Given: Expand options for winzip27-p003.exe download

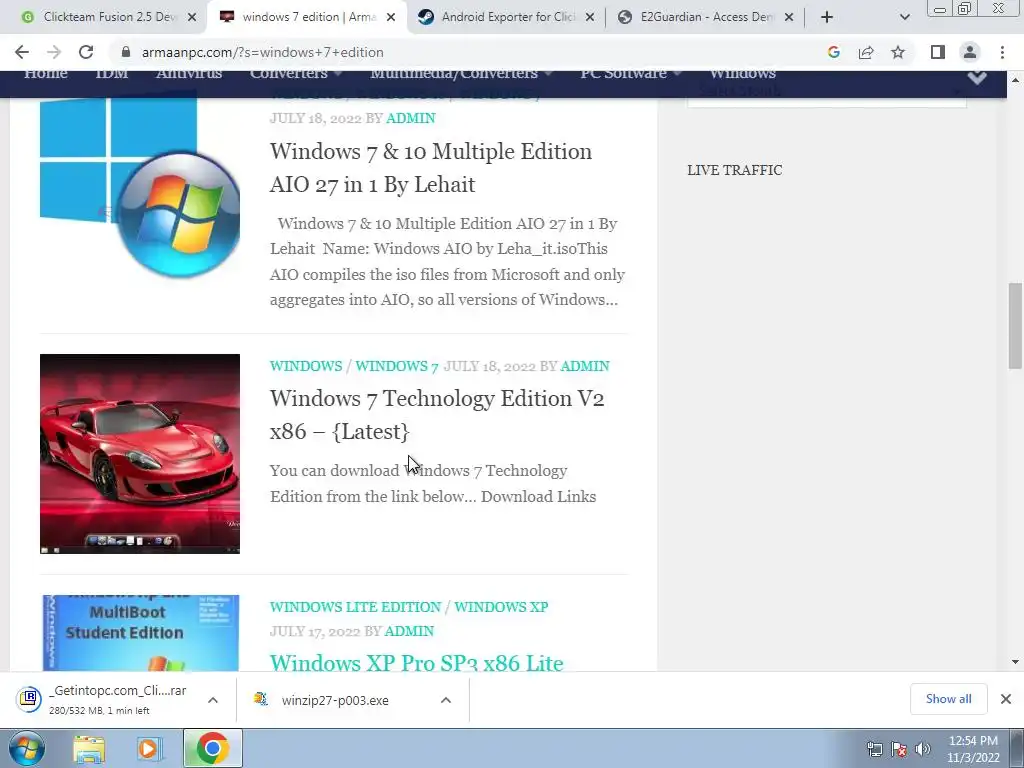Looking at the screenshot, I should [446, 700].
